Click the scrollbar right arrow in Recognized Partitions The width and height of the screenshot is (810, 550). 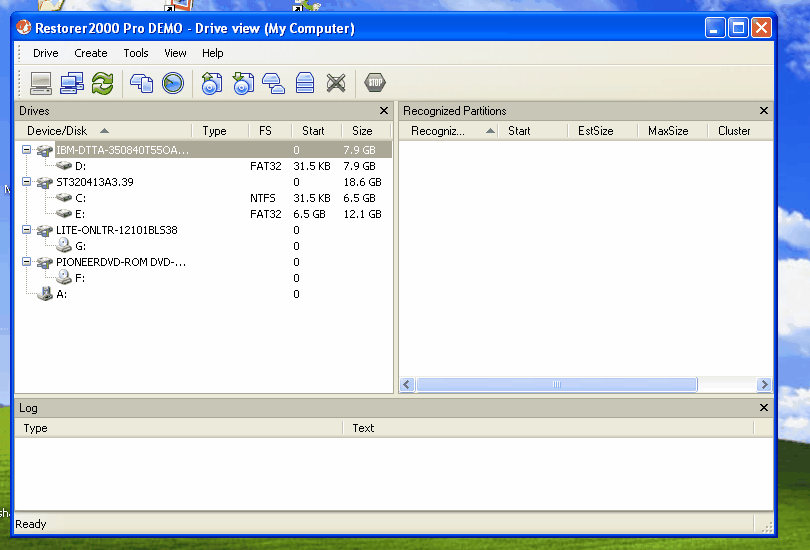coord(764,384)
